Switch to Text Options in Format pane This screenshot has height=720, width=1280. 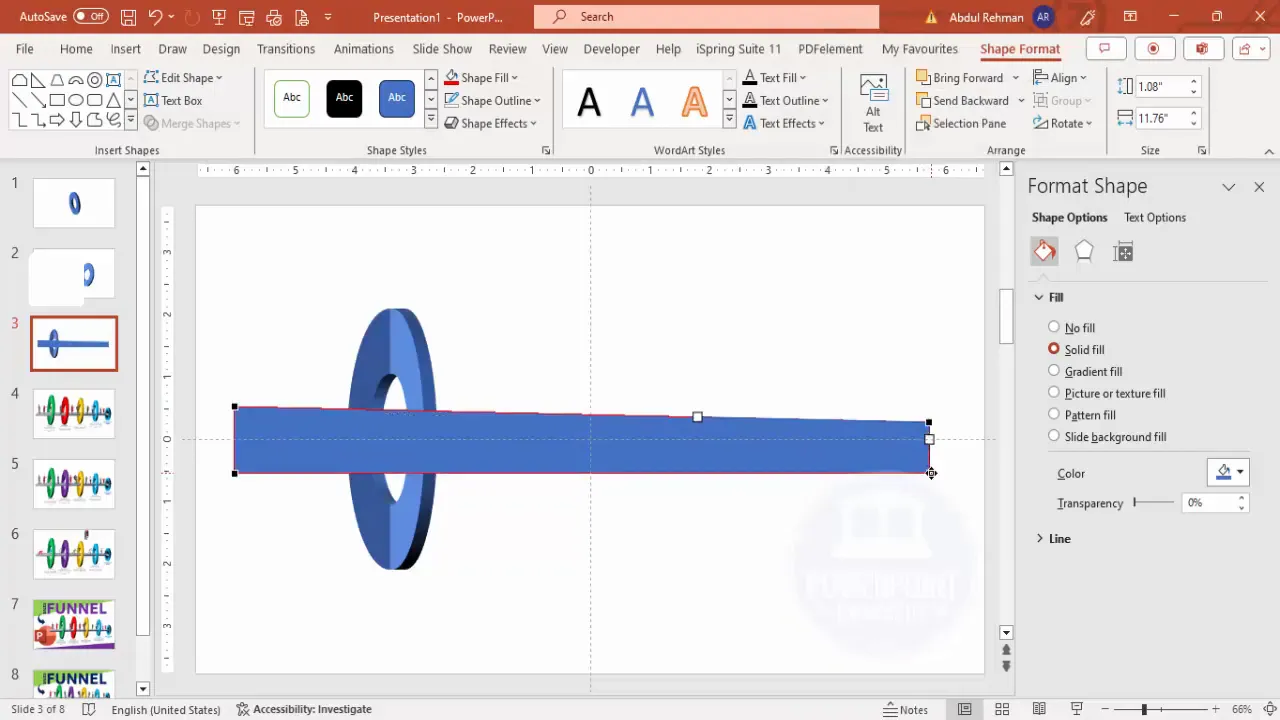click(1155, 217)
